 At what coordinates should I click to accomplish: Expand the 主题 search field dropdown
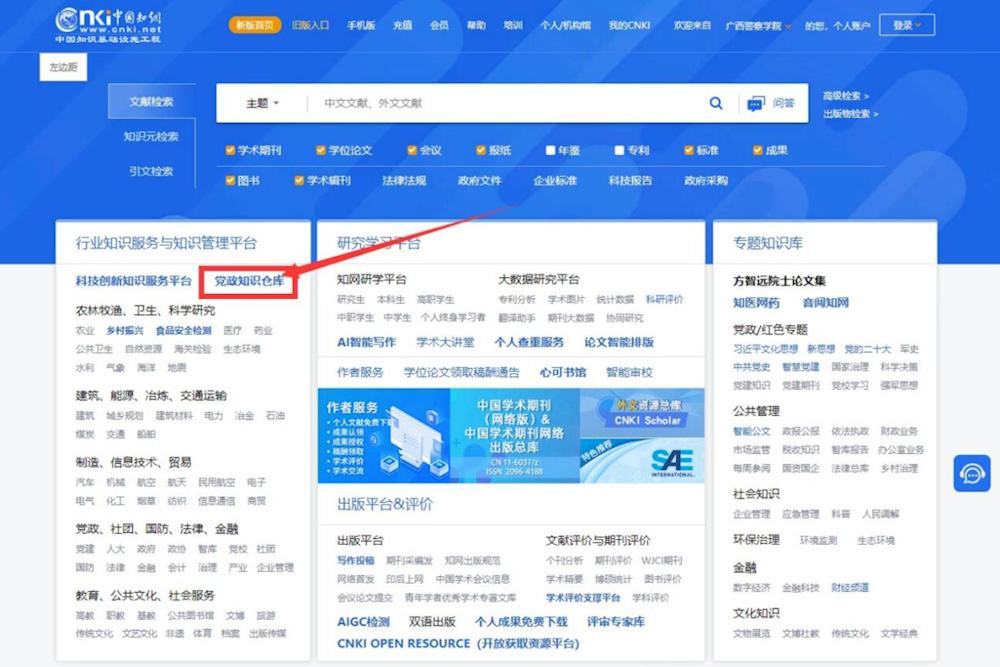point(263,103)
